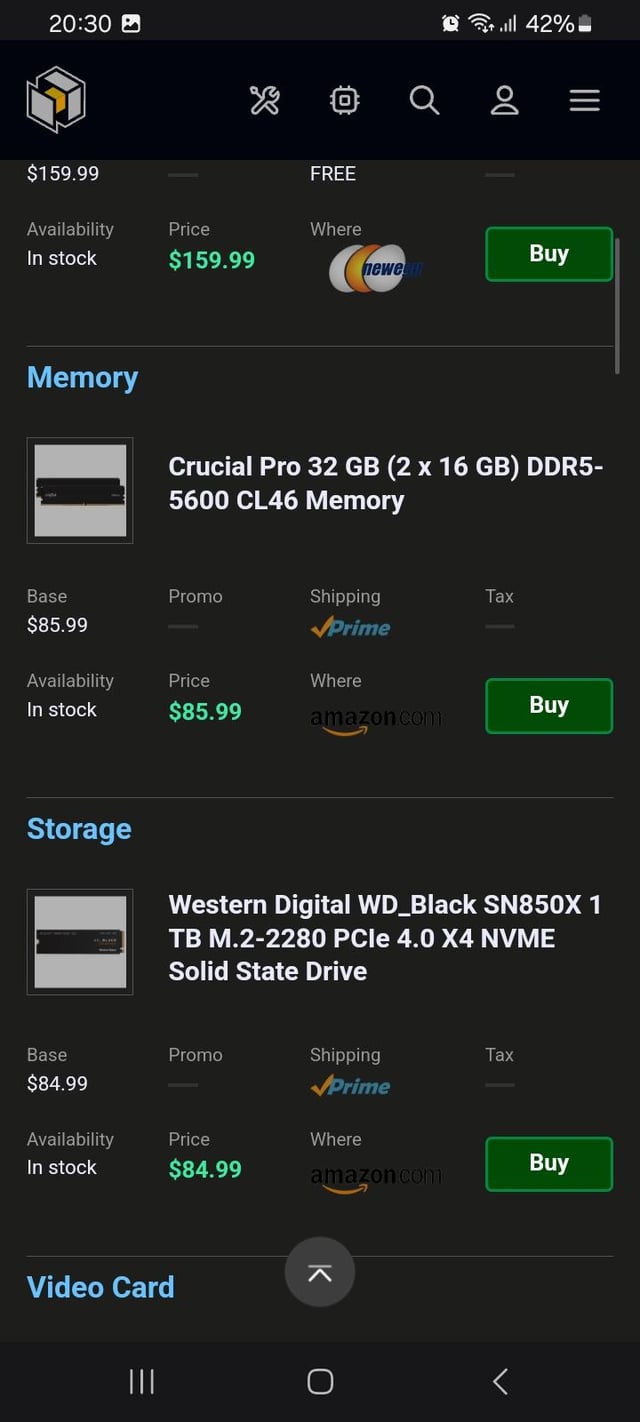Open the Video Card category heading
The height and width of the screenshot is (1422, 640).
(100, 1287)
